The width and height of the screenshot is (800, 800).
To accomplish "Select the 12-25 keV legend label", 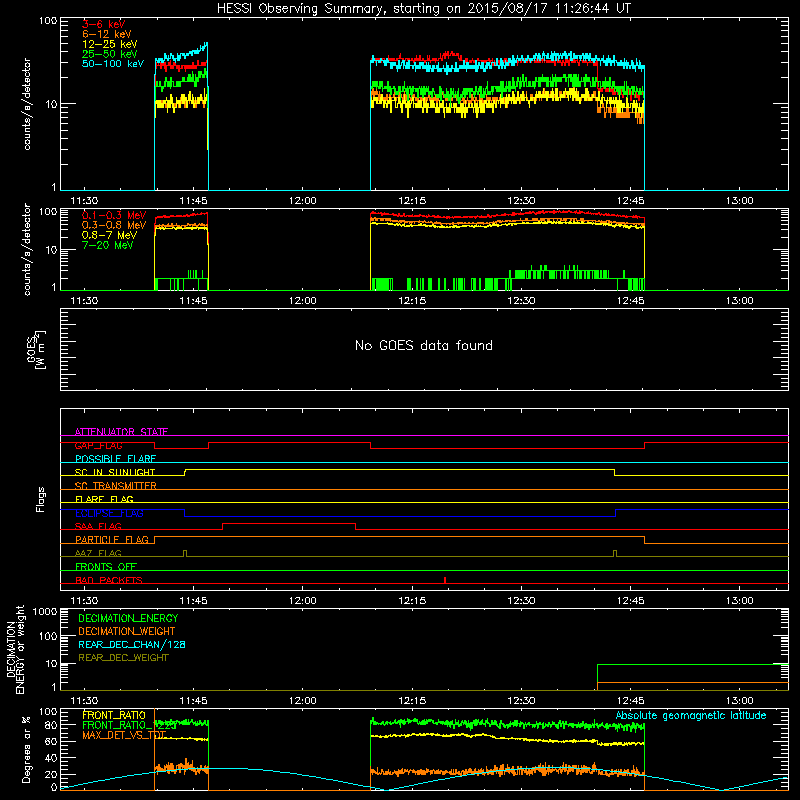I will point(110,44).
